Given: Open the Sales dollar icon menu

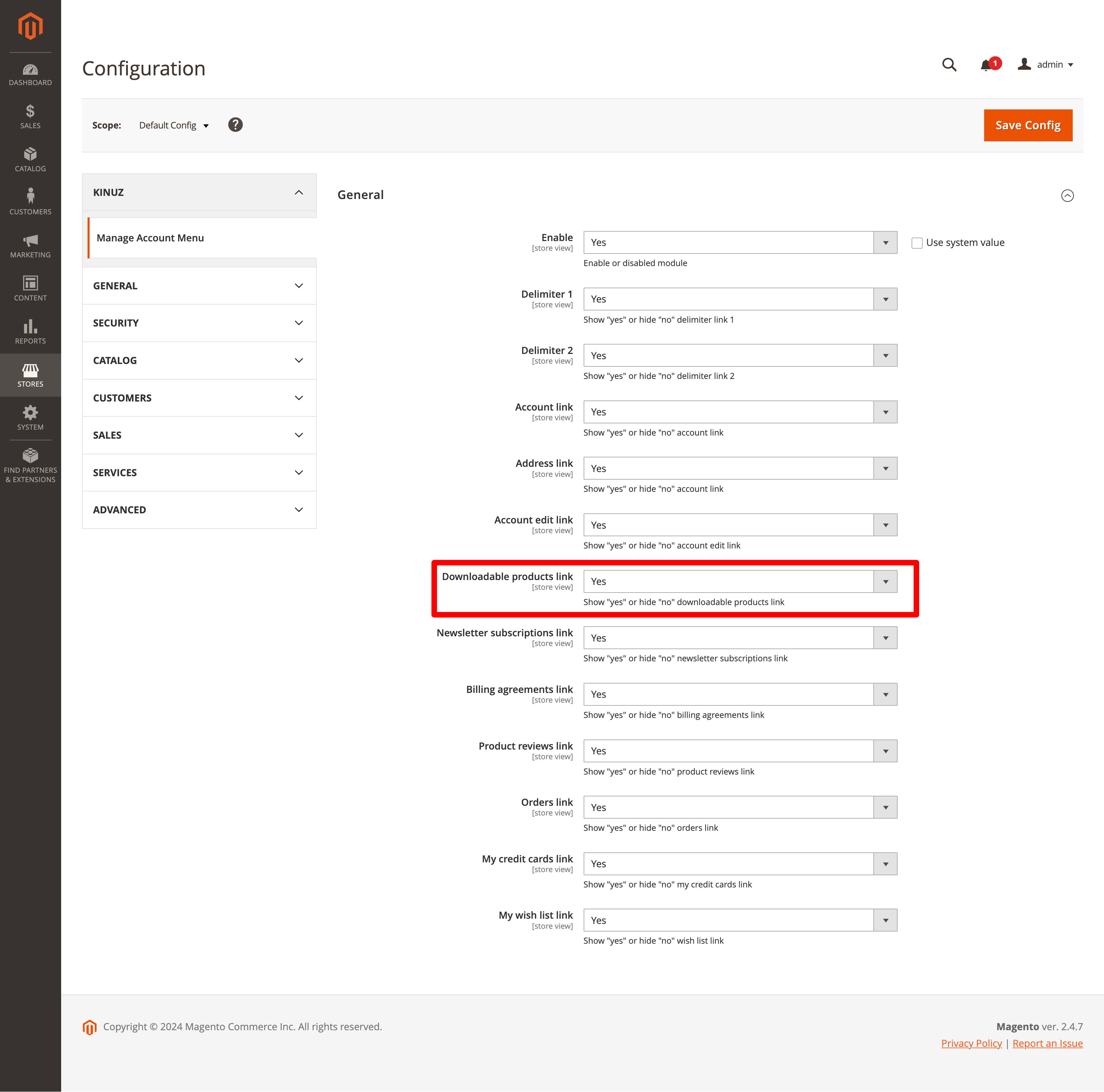Looking at the screenshot, I should pos(30,117).
